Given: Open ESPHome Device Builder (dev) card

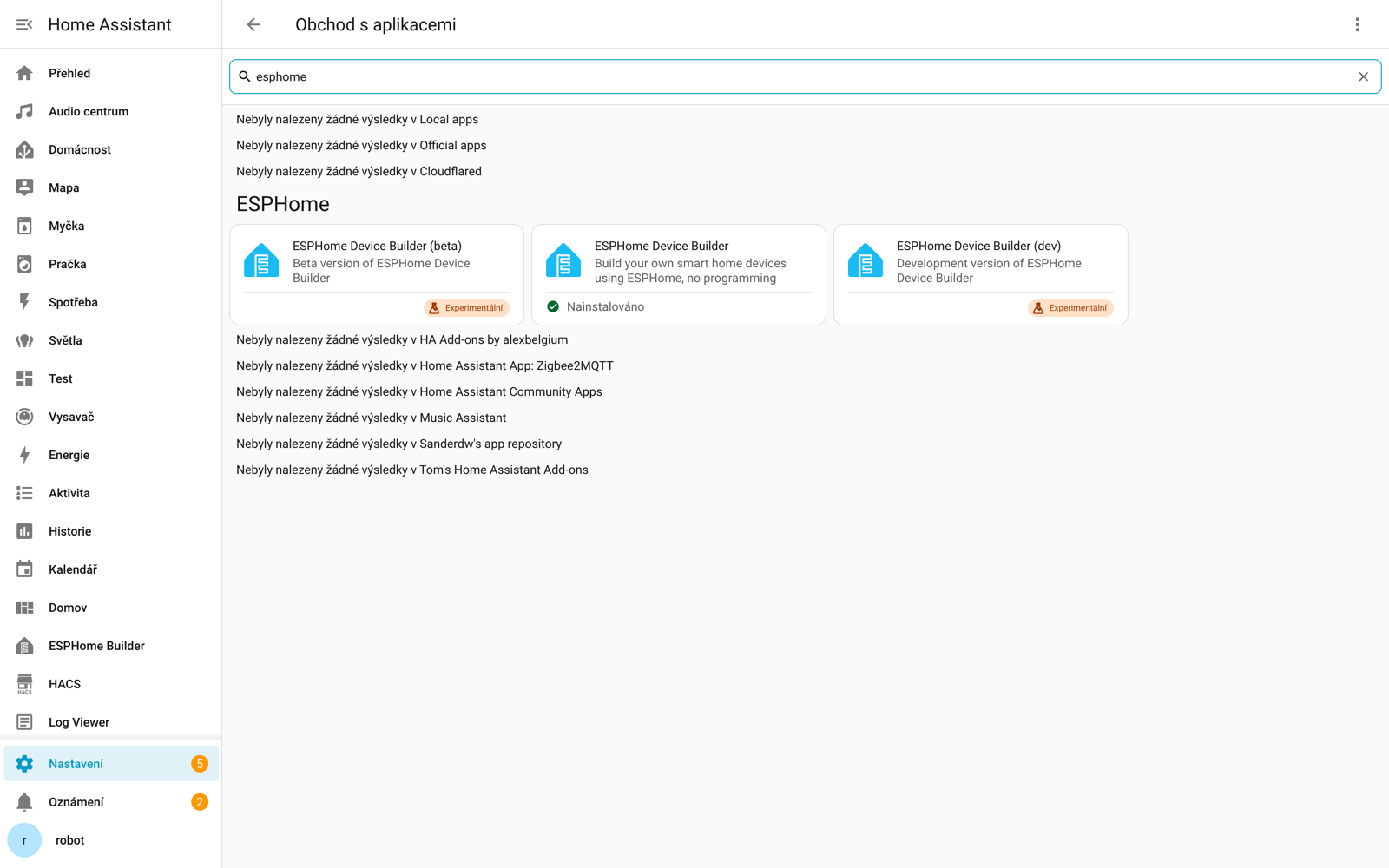Looking at the screenshot, I should pos(981,274).
